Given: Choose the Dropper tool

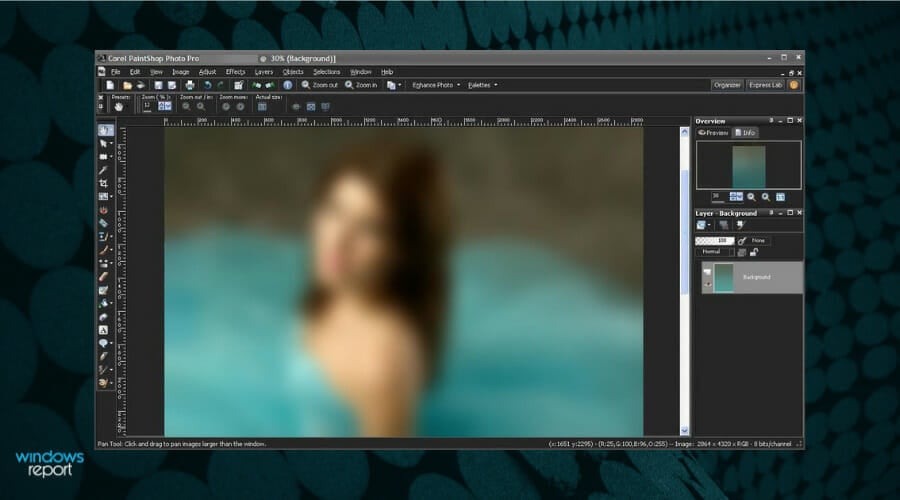Looking at the screenshot, I should tap(104, 170).
